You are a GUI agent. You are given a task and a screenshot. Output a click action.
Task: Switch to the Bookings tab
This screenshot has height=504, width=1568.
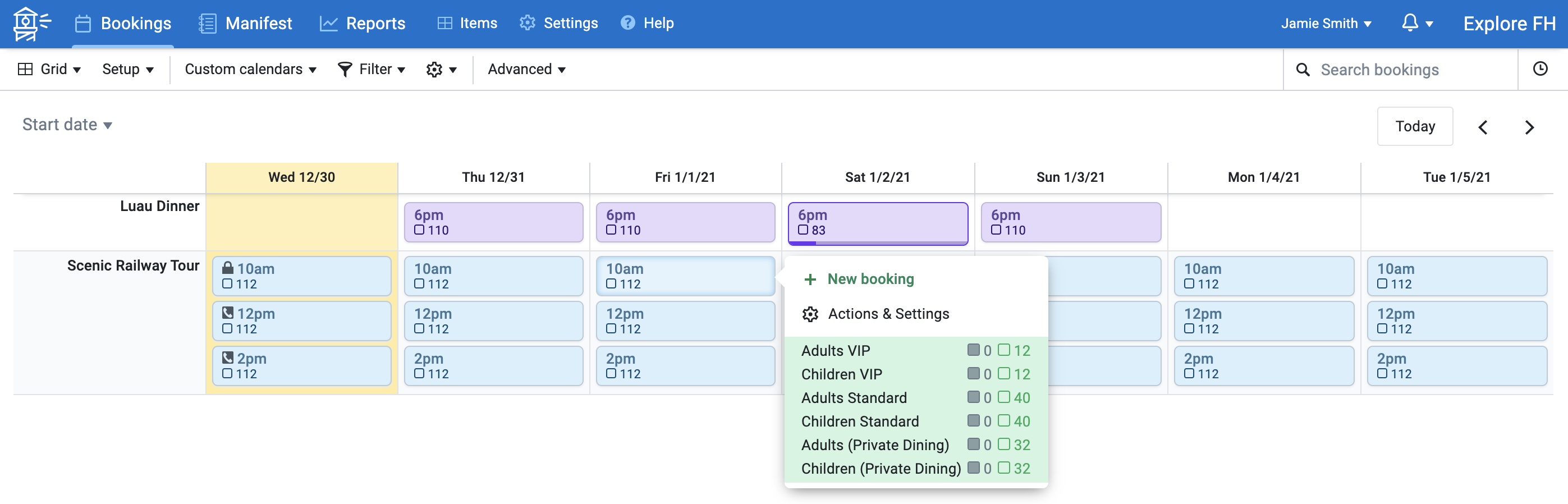123,24
